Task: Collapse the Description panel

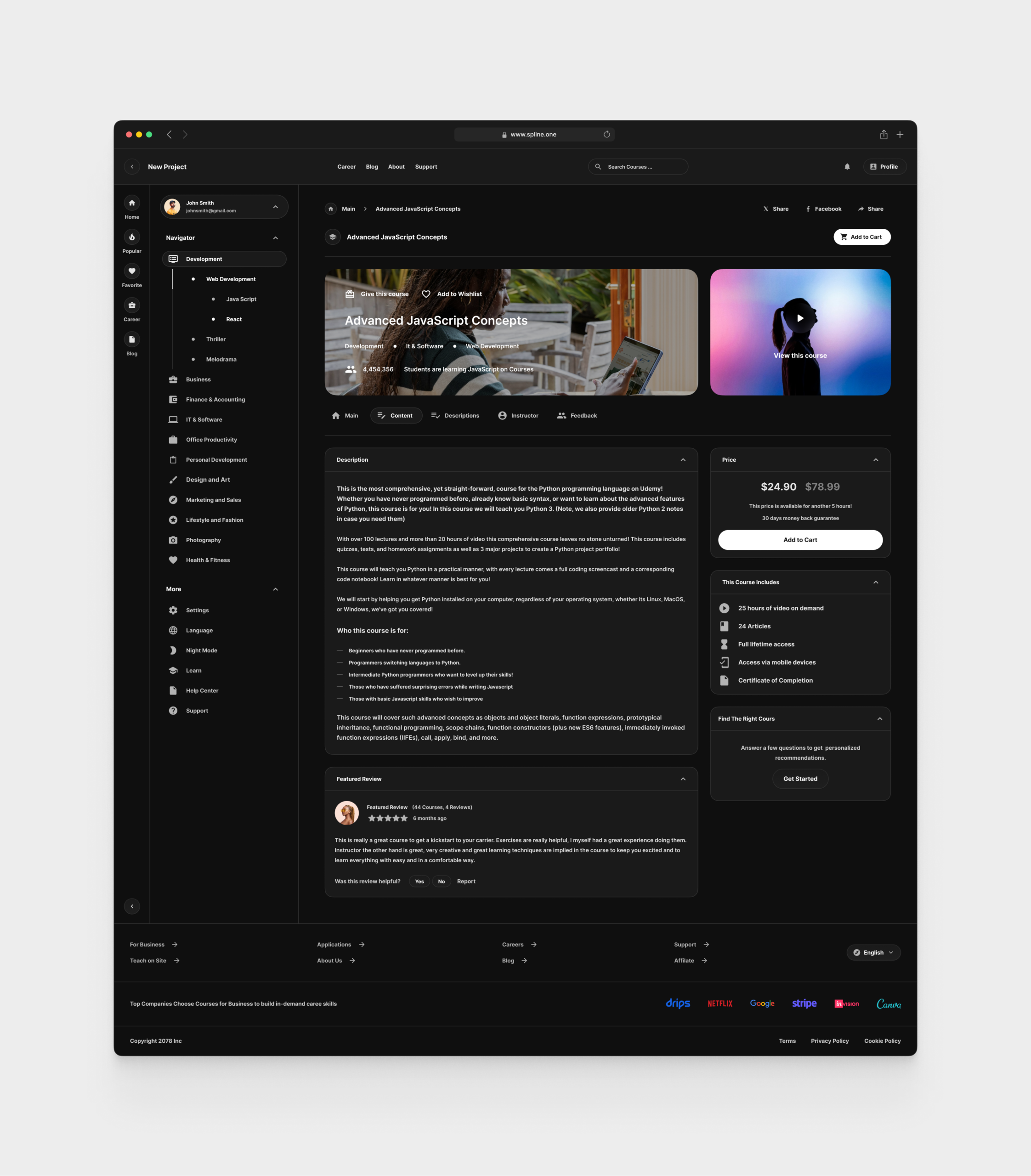Action: point(683,460)
